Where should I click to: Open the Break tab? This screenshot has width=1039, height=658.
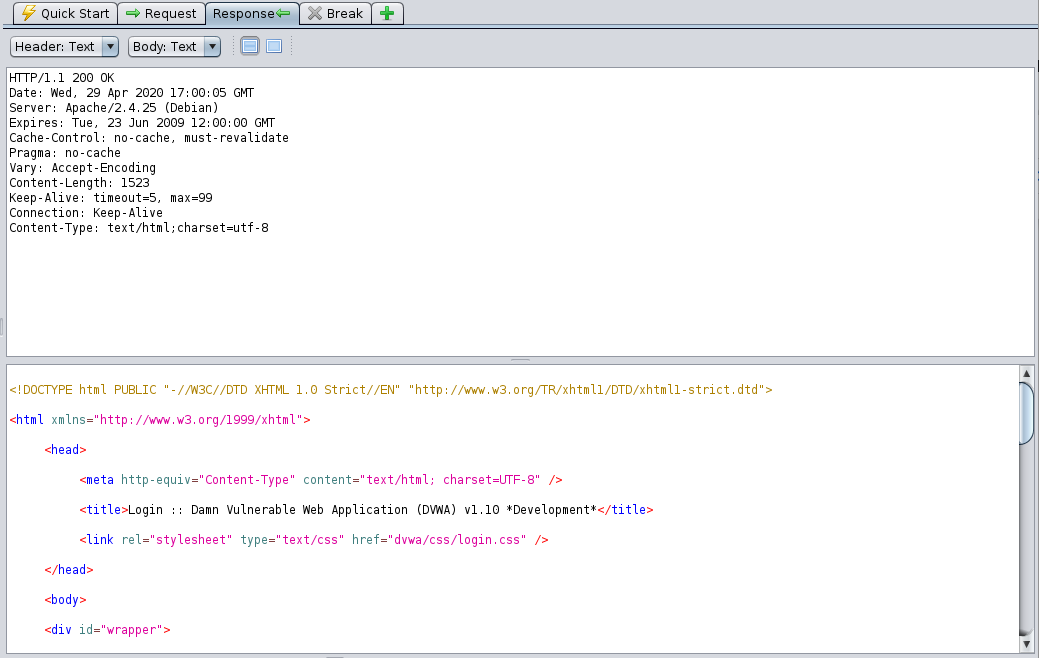[x=335, y=14]
